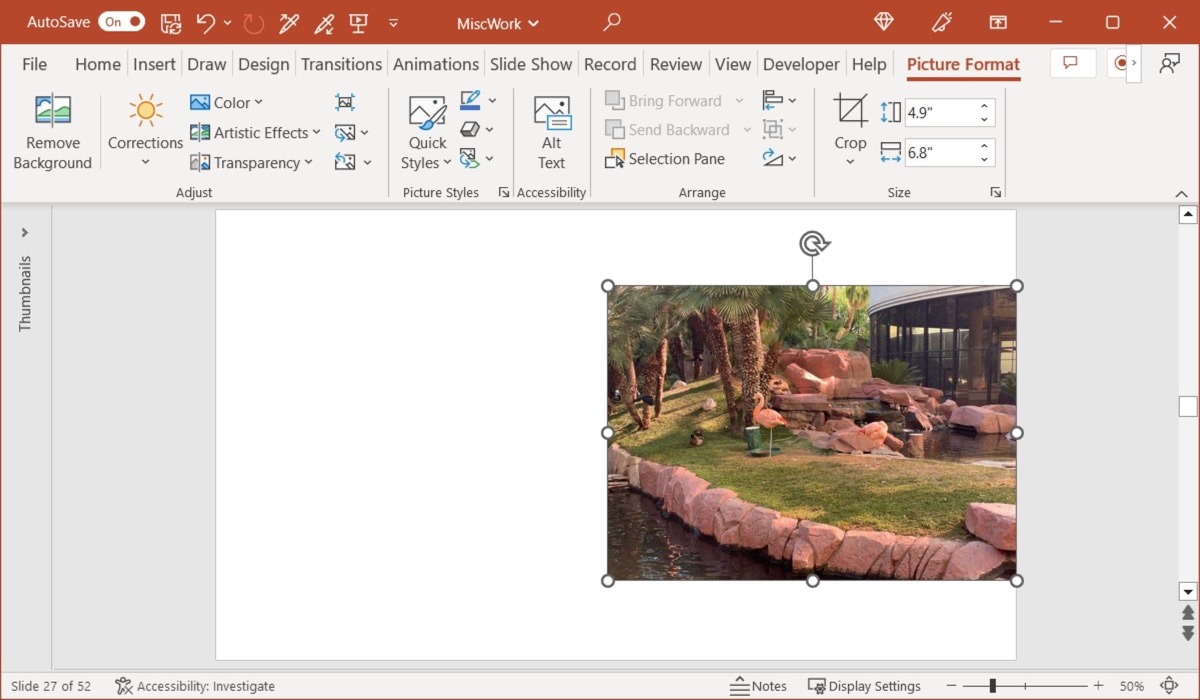Open the Alt Text pane

[551, 130]
